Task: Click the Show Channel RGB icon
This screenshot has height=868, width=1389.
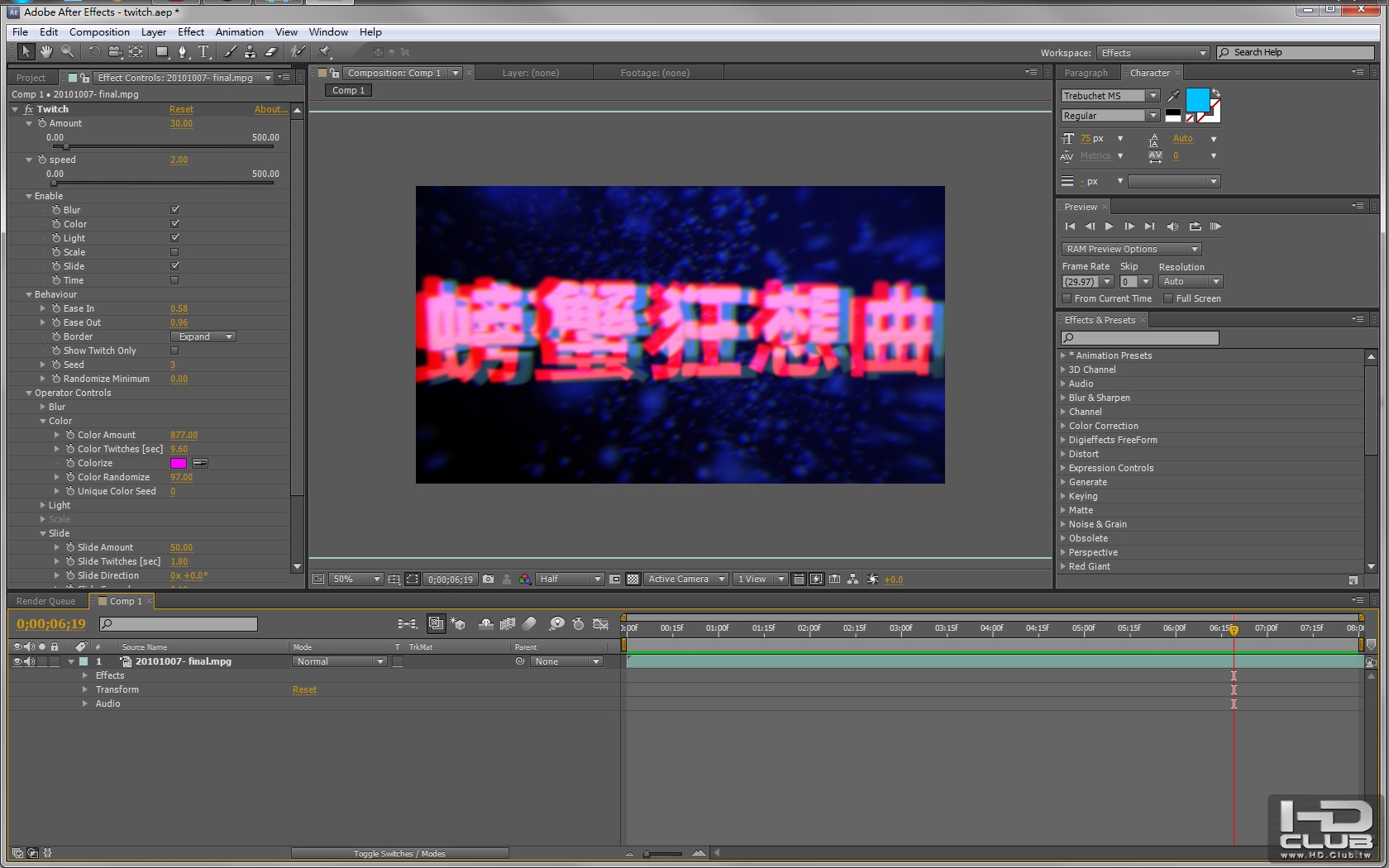Action: (x=524, y=579)
